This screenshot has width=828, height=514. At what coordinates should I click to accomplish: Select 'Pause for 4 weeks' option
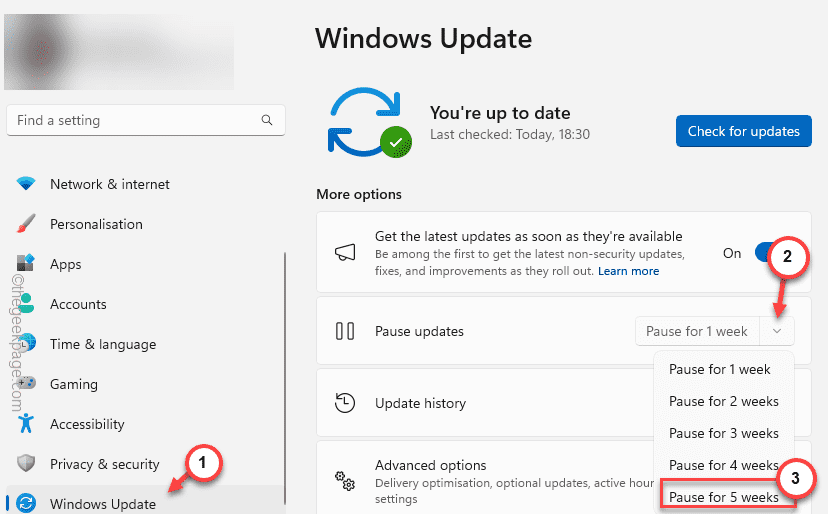[x=724, y=465]
